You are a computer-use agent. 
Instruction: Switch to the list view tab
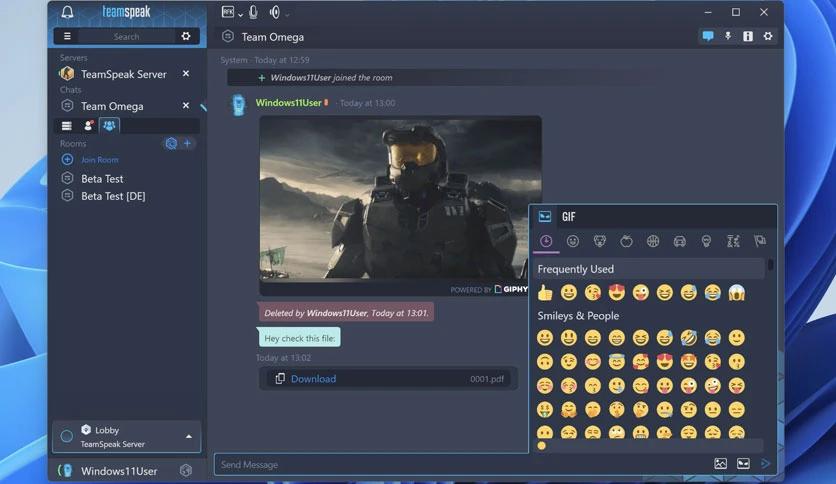click(67, 126)
